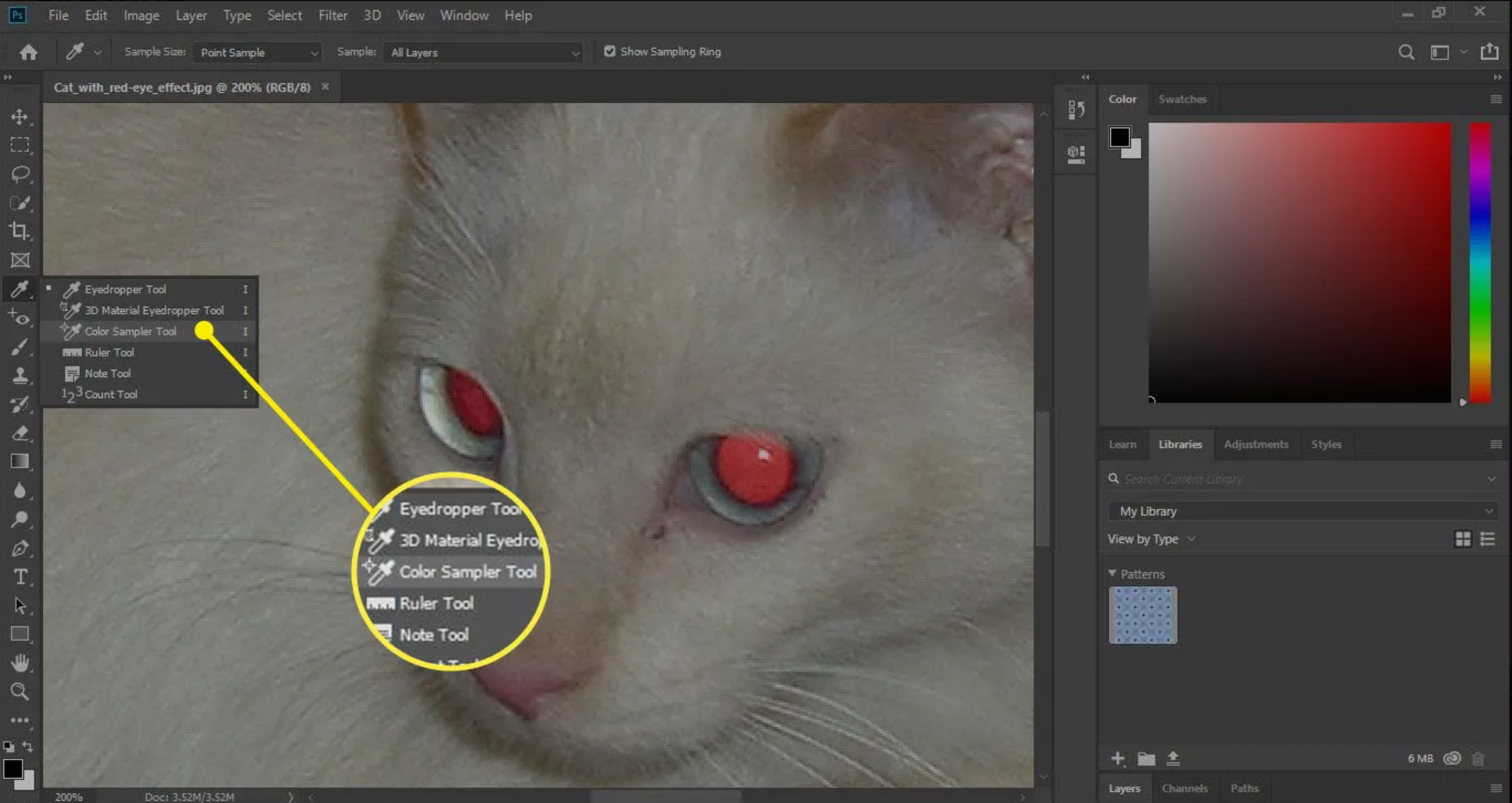The height and width of the screenshot is (803, 1512).
Task: Select the Zoom tool
Action: tap(19, 692)
